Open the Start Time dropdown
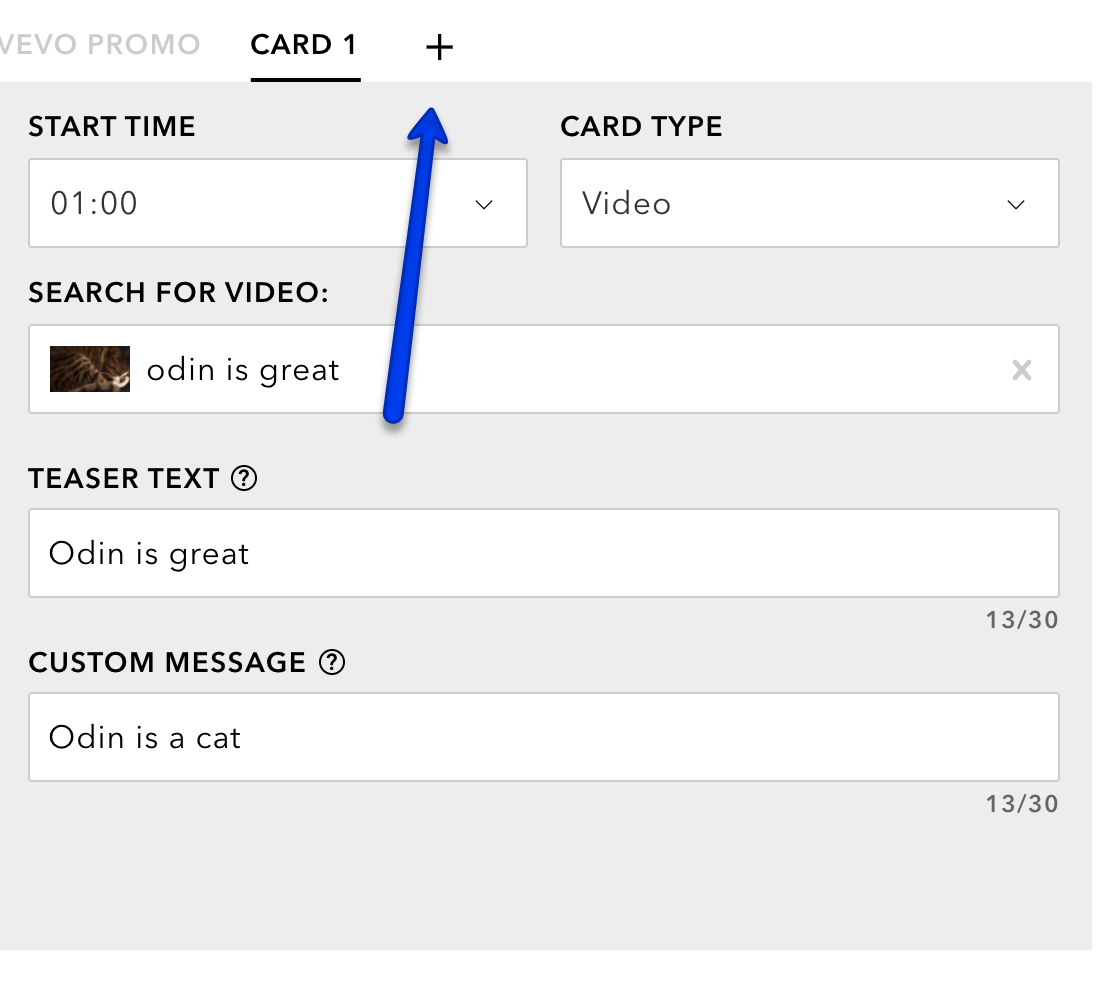Viewport: 1120px width, 1000px height. [x=277, y=203]
